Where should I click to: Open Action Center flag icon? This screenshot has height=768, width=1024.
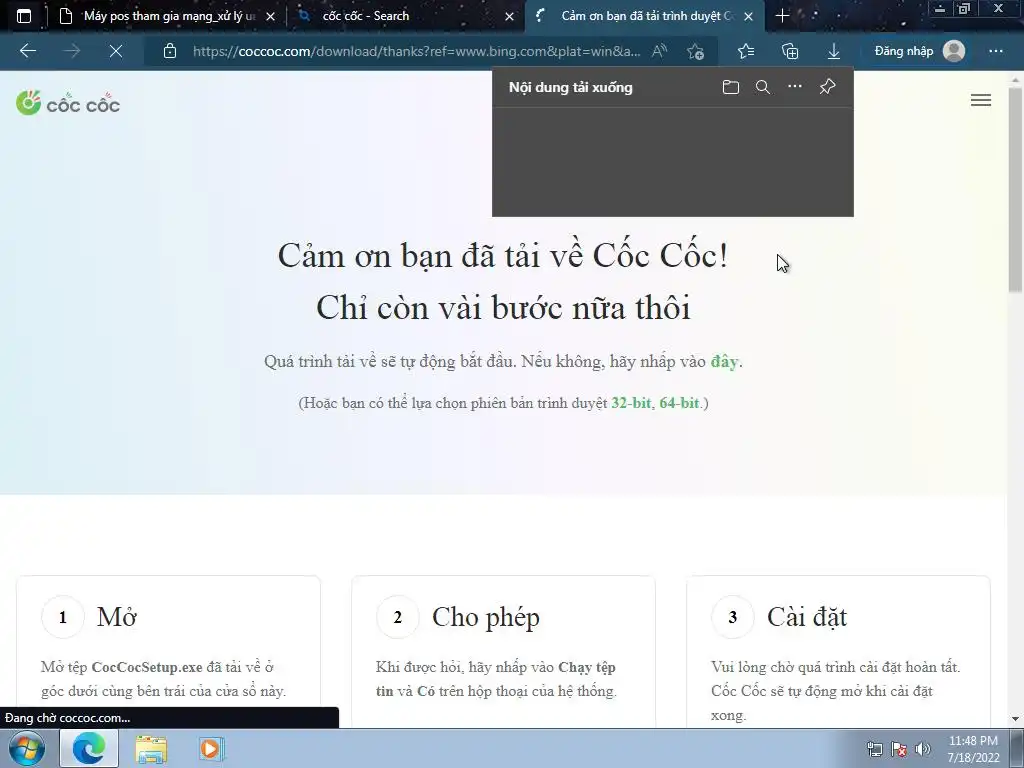point(899,749)
